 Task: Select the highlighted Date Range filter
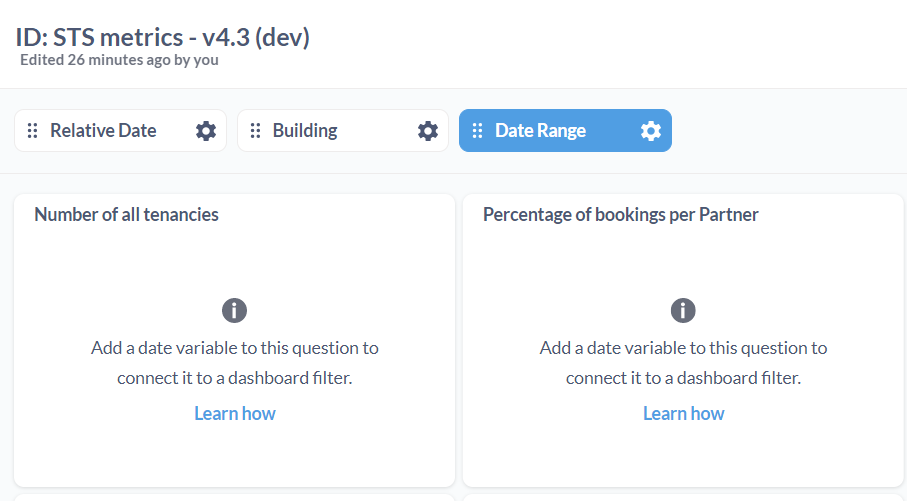coord(565,131)
